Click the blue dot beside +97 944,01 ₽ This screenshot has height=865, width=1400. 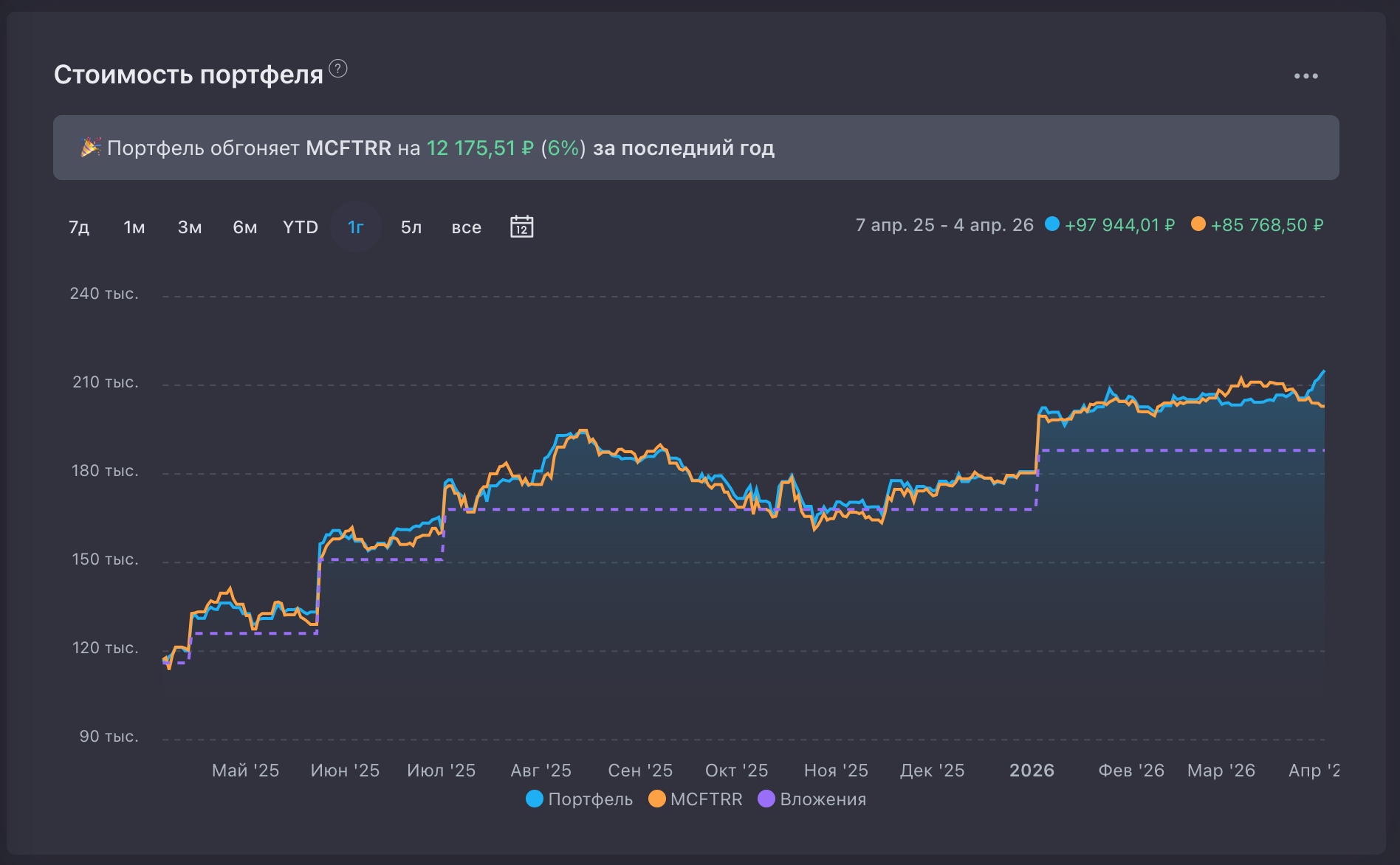[x=1051, y=224]
